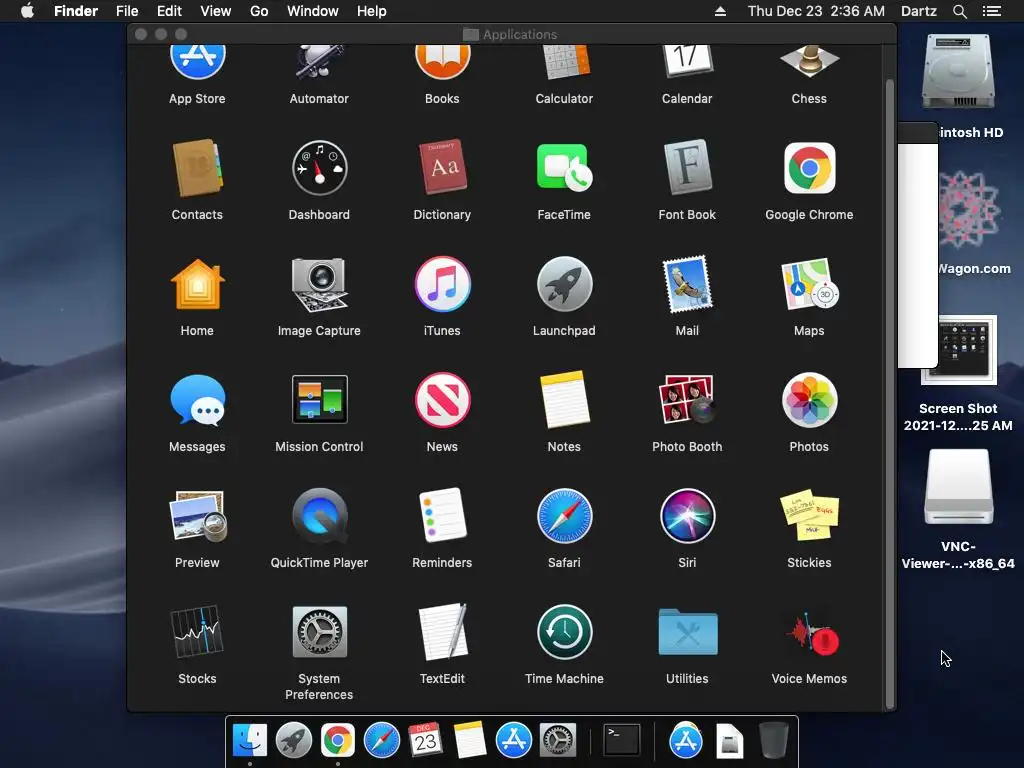1024x768 pixels.
Task: Click Chrome in the Dock
Action: tap(338, 740)
